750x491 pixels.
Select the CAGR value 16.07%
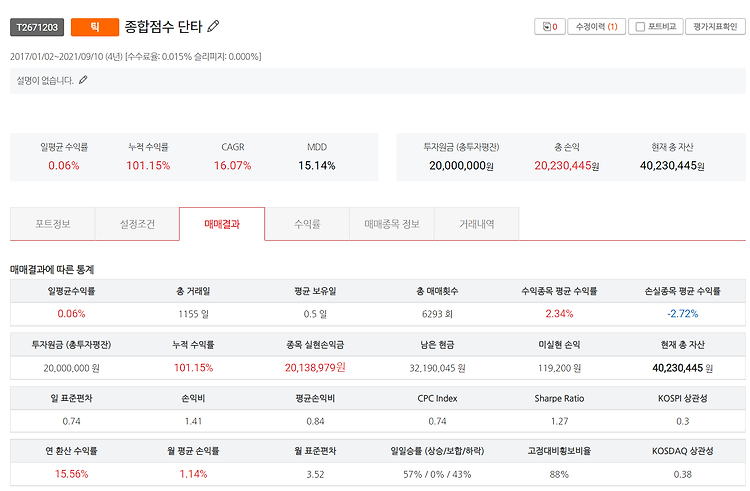pyautogui.click(x=232, y=166)
